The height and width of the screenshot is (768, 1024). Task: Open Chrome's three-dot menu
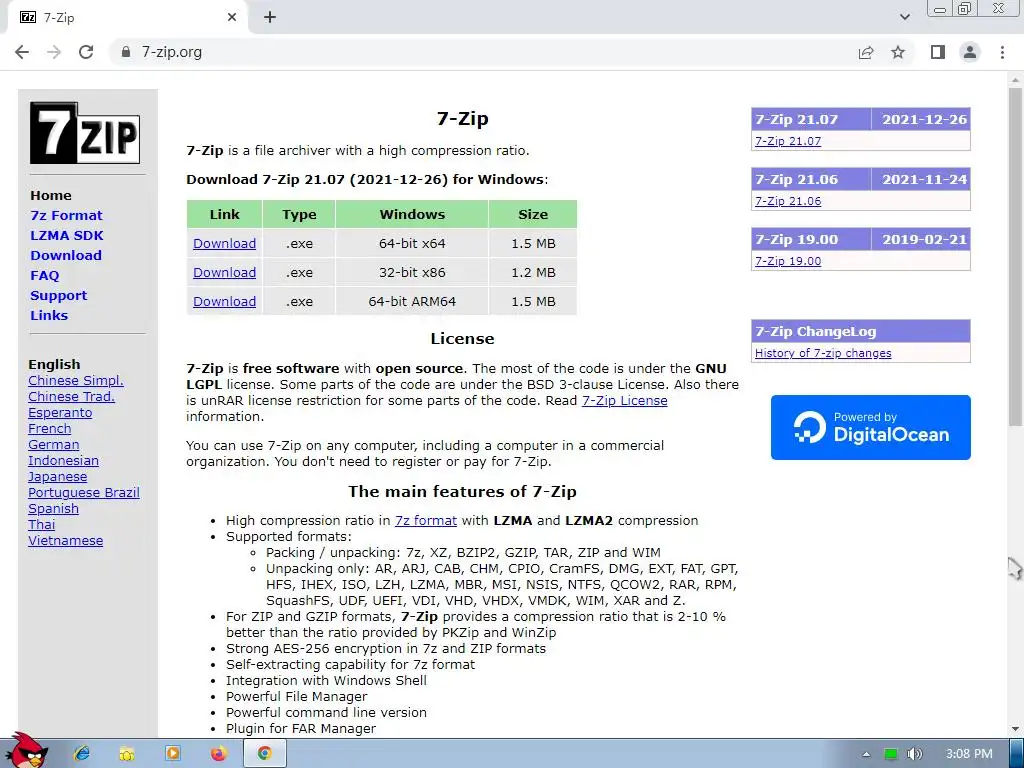pyautogui.click(x=1002, y=52)
